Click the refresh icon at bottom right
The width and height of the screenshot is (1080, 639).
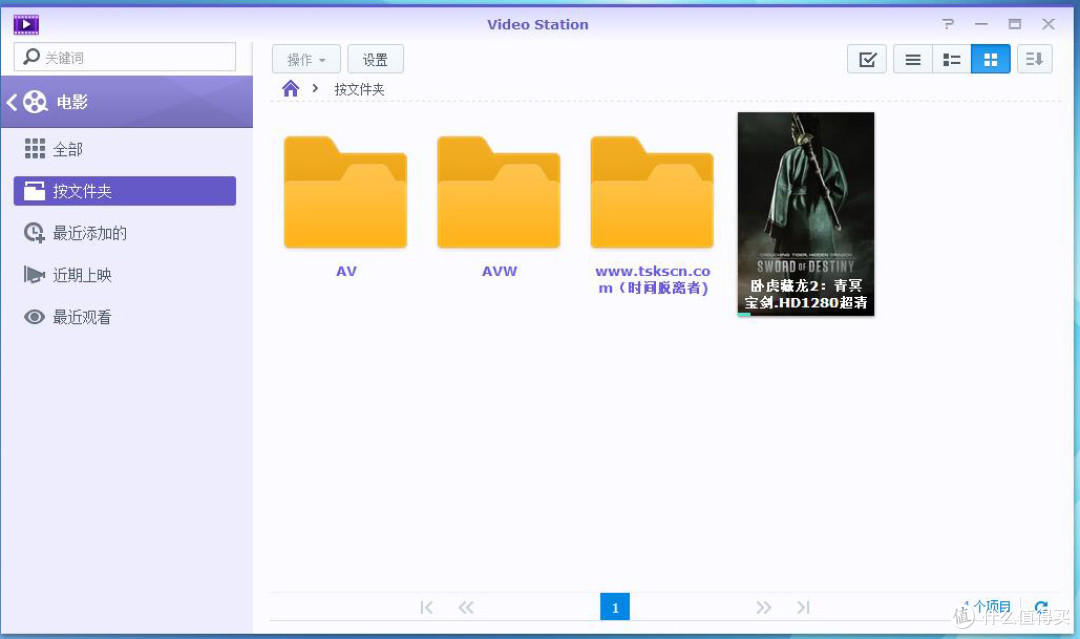1041,607
